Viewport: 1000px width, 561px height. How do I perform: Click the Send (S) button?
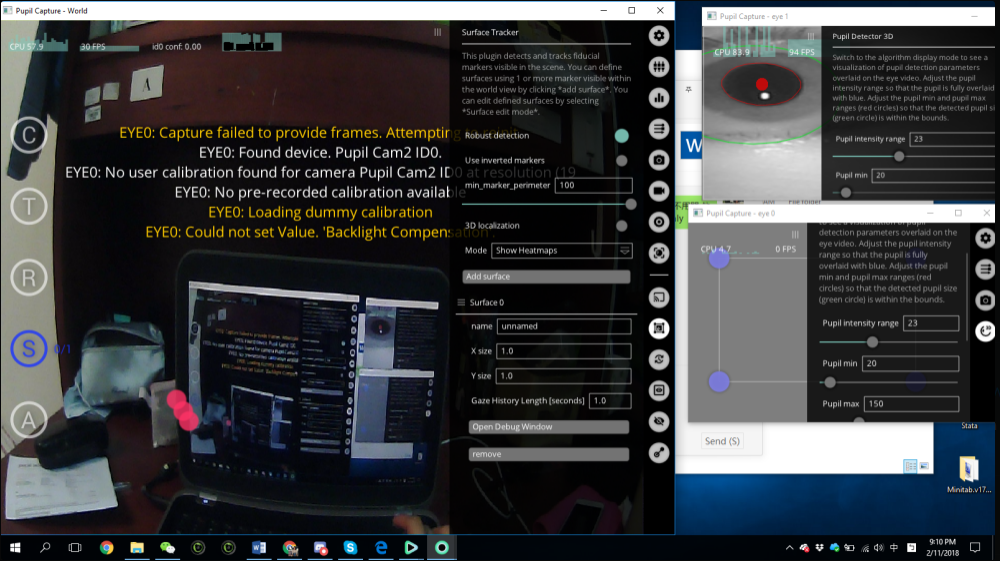722,441
